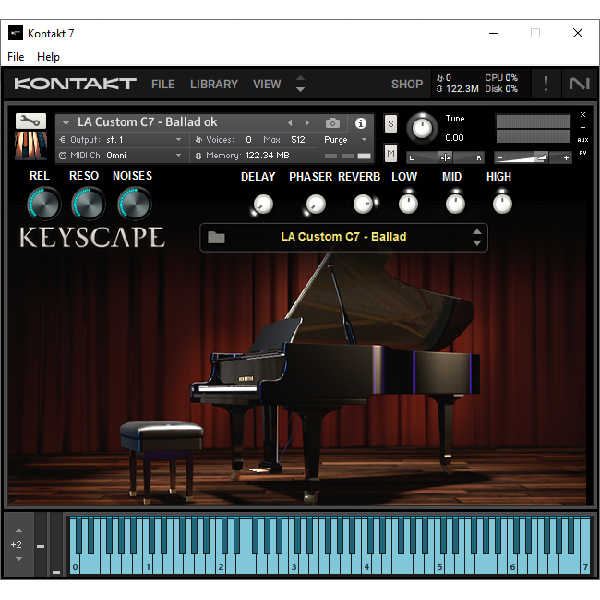The height and width of the screenshot is (600, 600).
Task: Click rack view up/down arrows in header
Action: pyautogui.click(x=300, y=83)
